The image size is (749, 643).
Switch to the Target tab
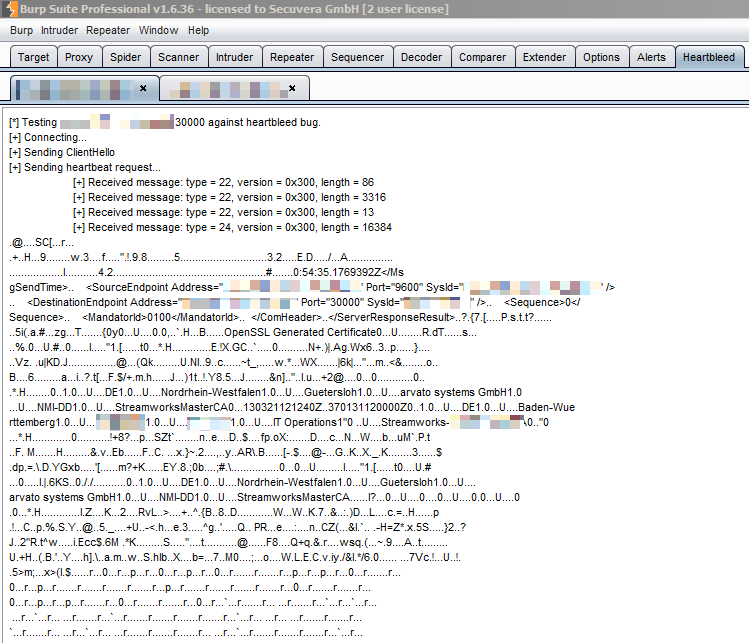pos(33,57)
